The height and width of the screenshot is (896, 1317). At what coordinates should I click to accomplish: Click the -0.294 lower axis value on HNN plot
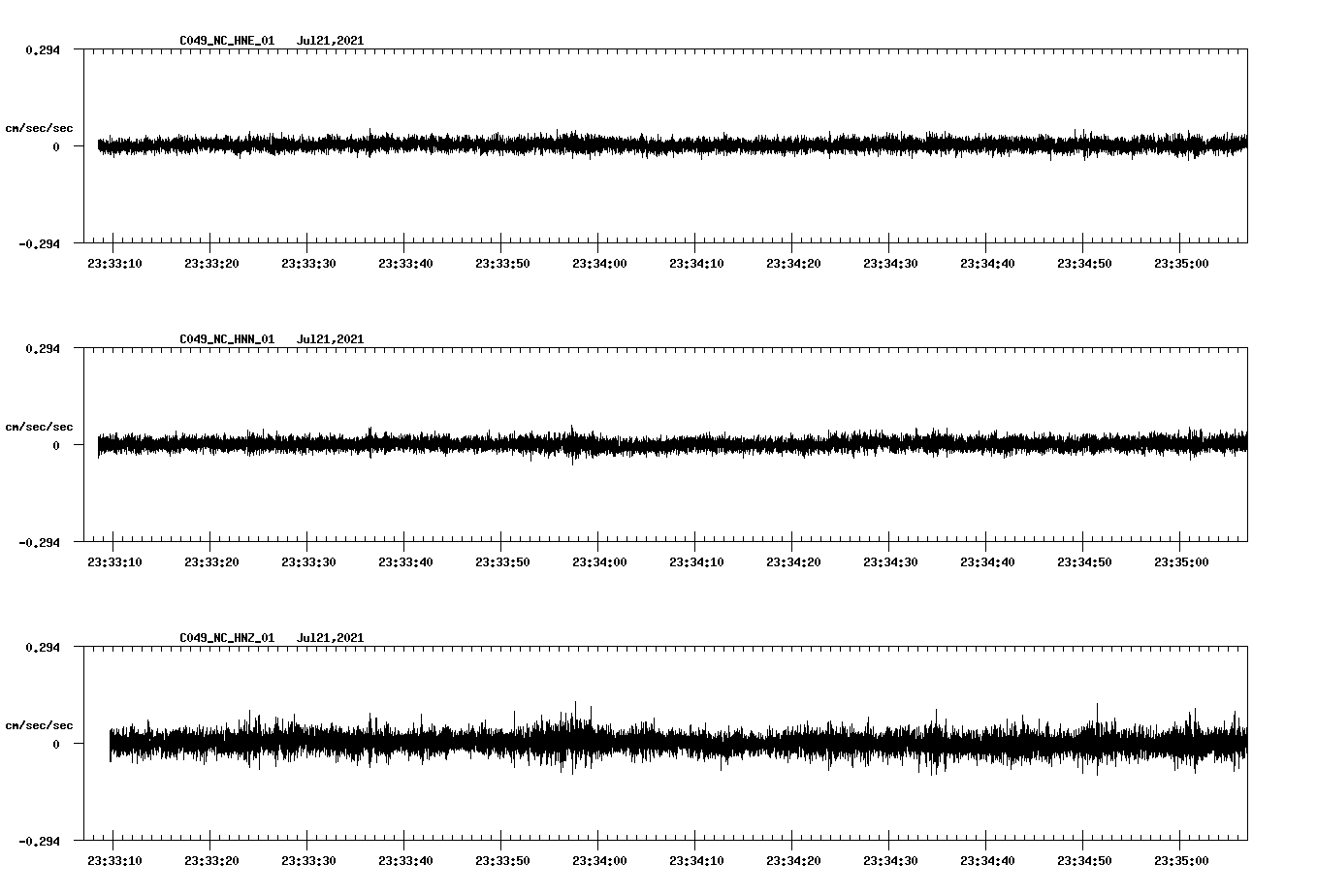tap(39, 542)
